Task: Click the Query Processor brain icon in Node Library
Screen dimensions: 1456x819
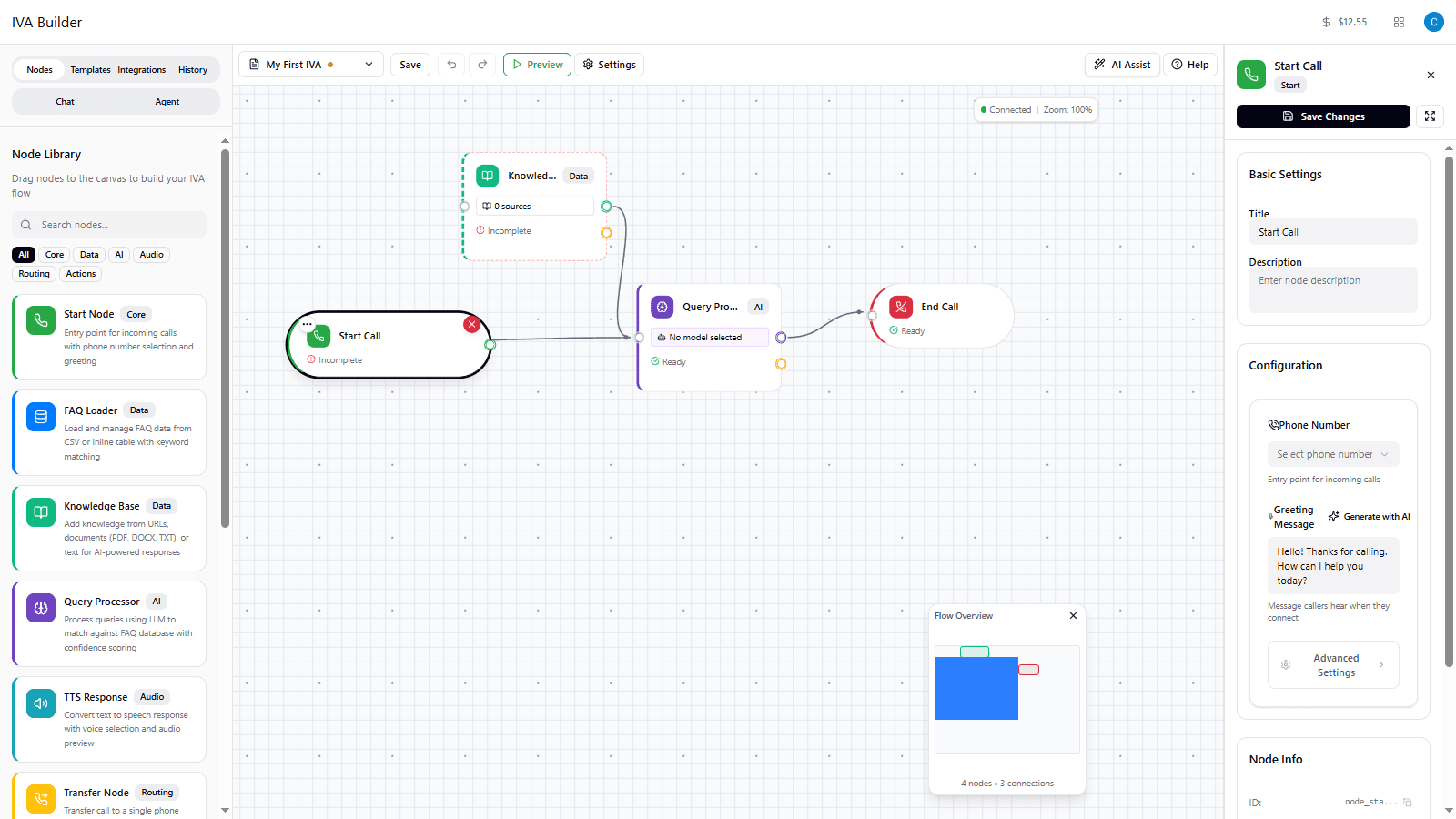Action: point(40,607)
